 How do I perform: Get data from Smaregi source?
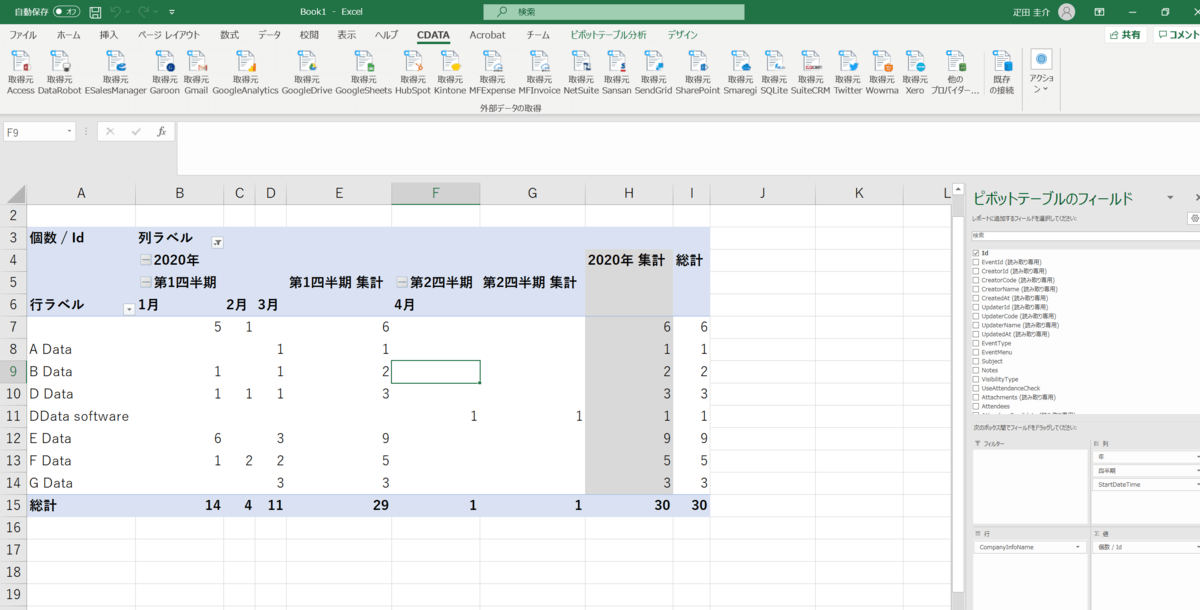pyautogui.click(x=741, y=73)
